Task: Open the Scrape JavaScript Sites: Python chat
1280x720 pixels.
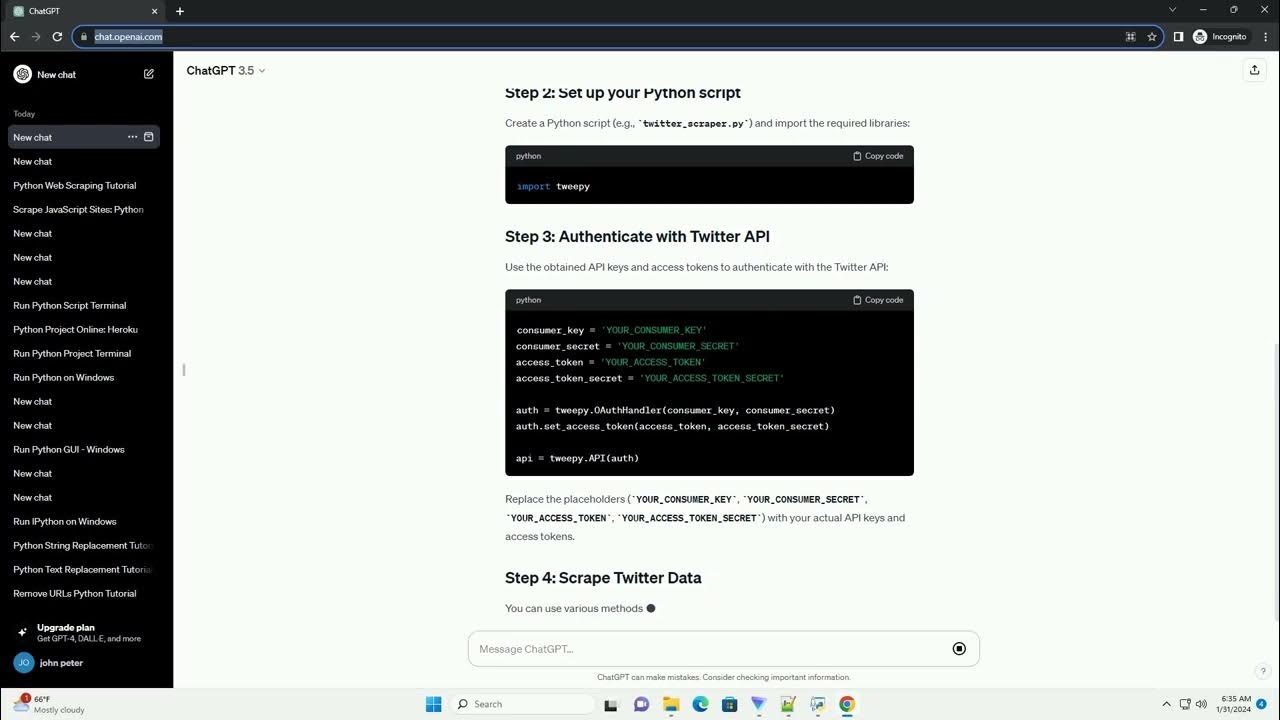Action: (x=84, y=209)
